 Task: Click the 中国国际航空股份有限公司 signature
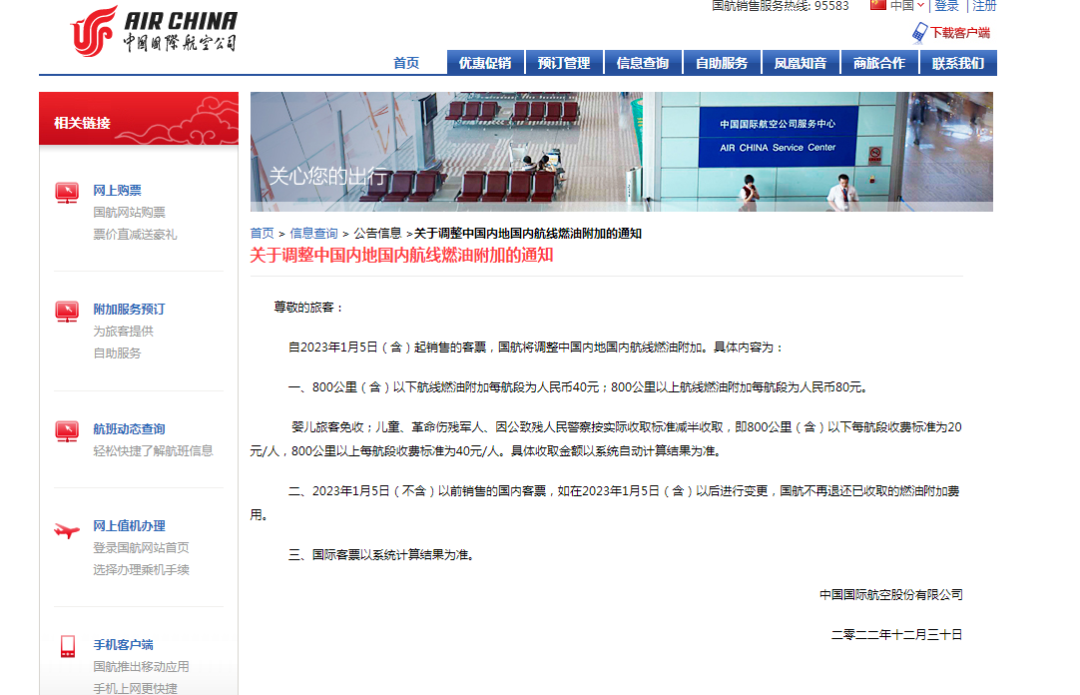[891, 594]
